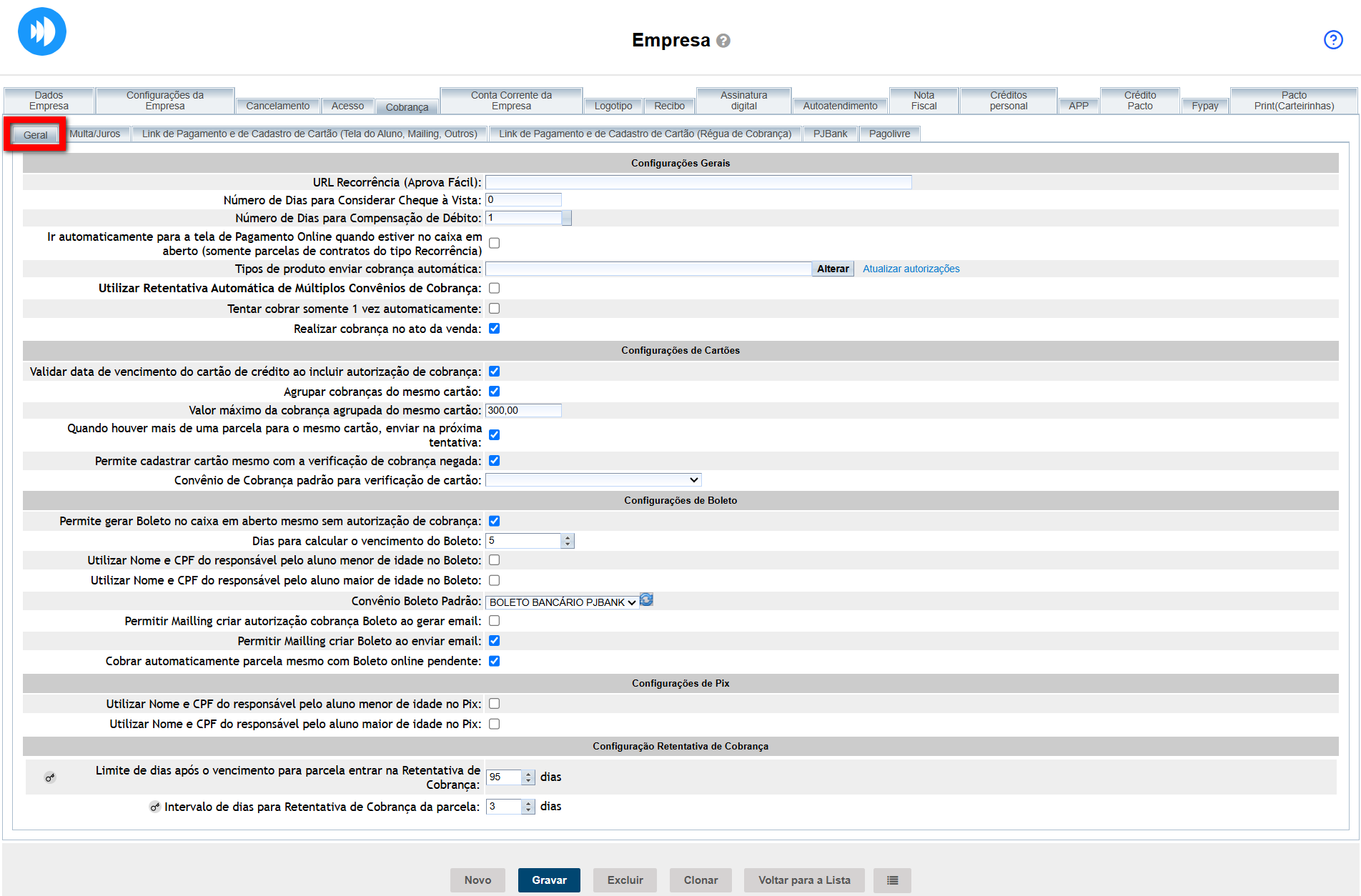
Task: Open the Configurações da Empresa tab
Action: (165, 101)
